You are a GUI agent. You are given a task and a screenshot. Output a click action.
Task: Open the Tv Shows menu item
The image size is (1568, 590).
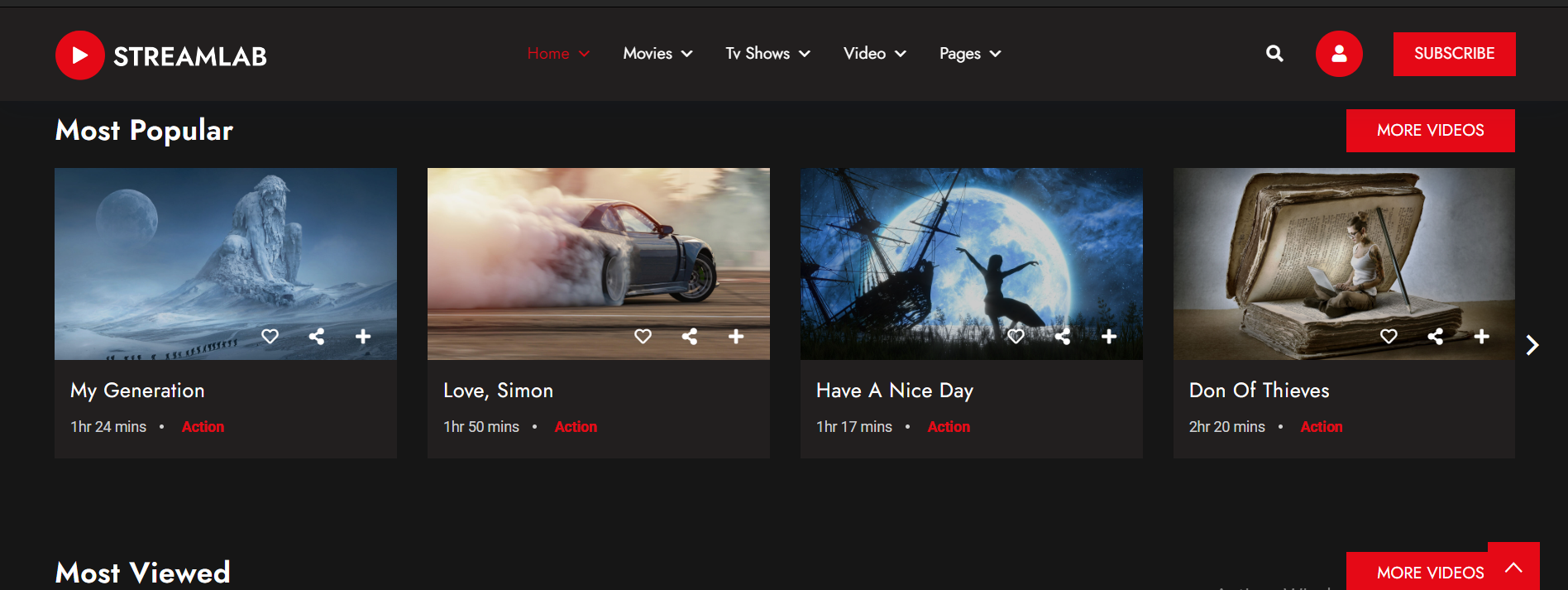(x=758, y=54)
